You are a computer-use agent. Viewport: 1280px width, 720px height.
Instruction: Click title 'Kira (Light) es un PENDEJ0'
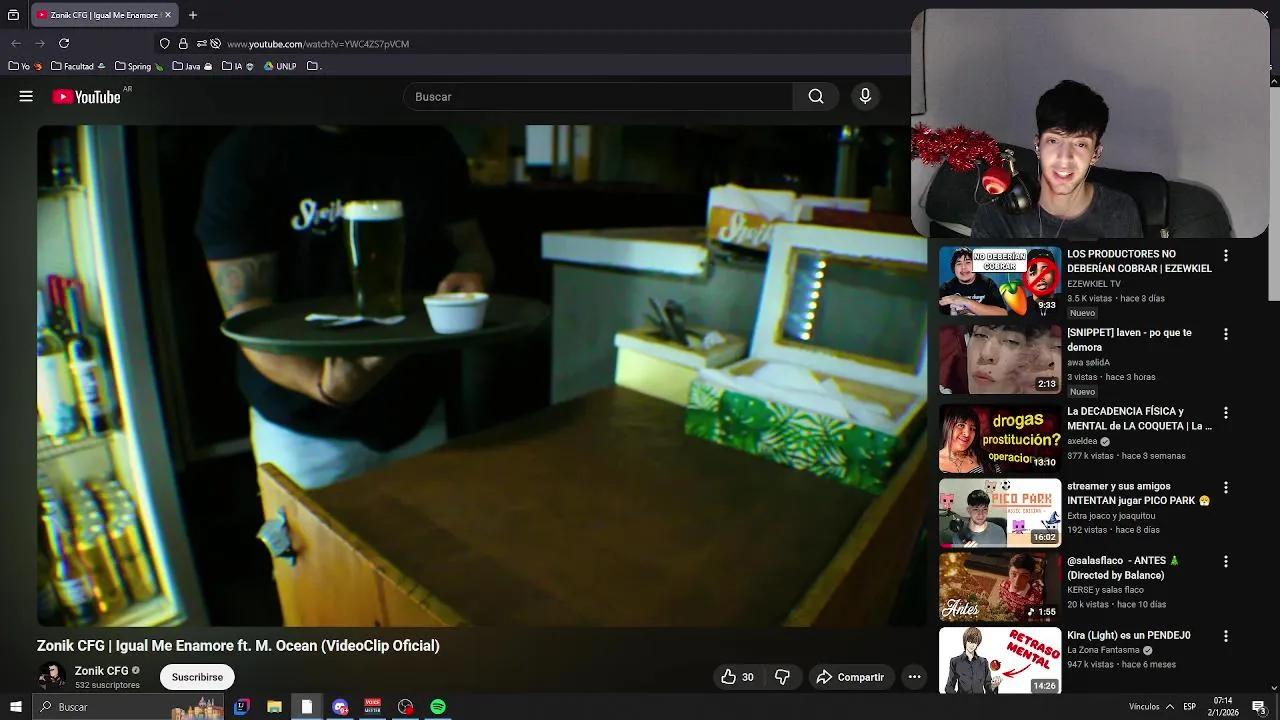click(x=1128, y=635)
